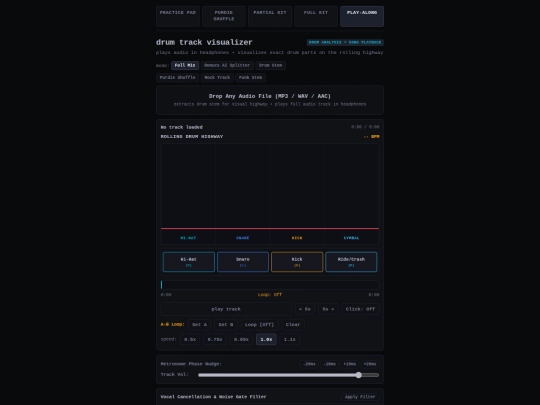Nudge metronome phase by +10ms
Screen dimensions: 540x405
pyautogui.click(x=350, y=364)
